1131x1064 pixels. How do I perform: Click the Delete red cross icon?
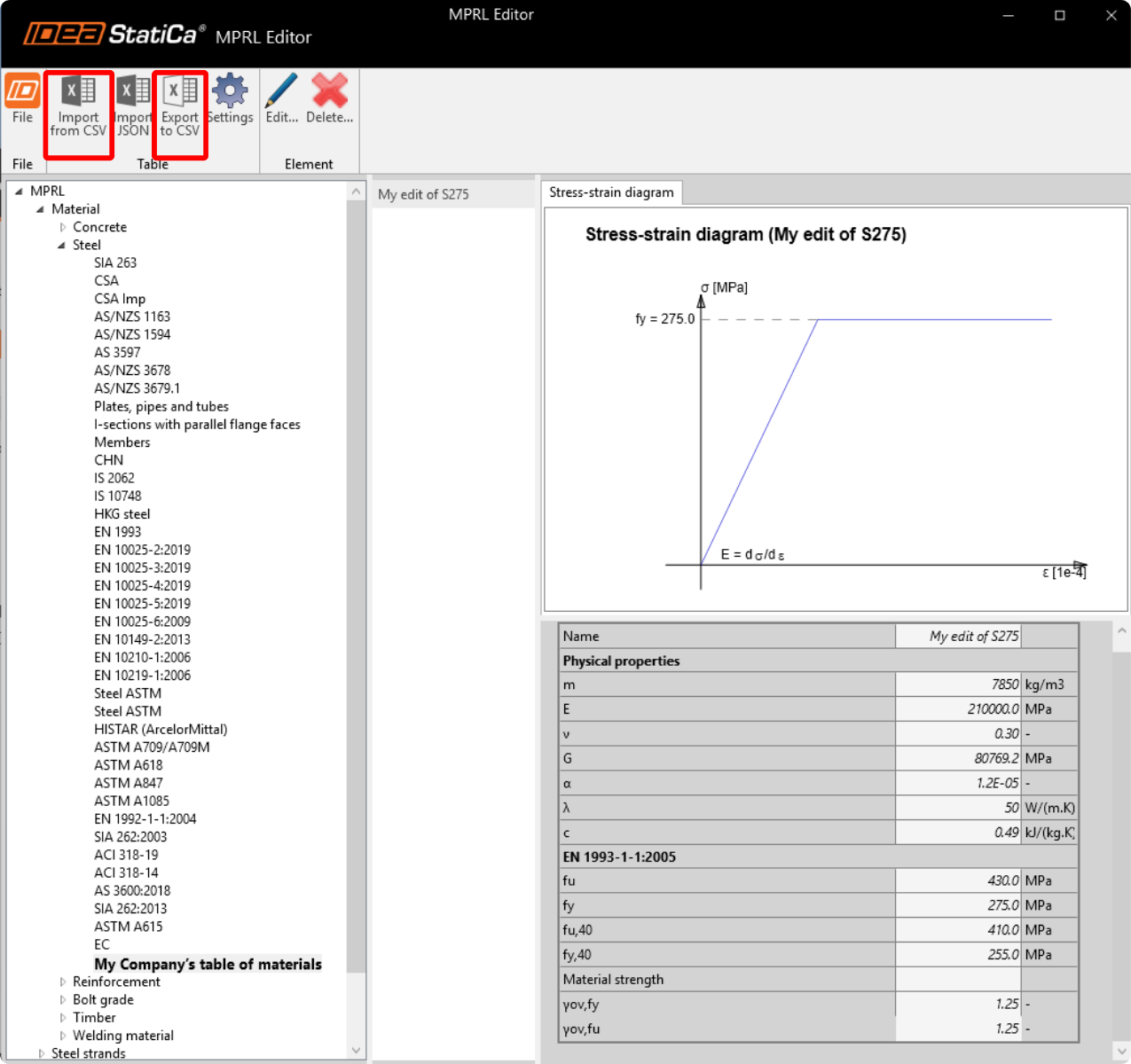click(329, 90)
